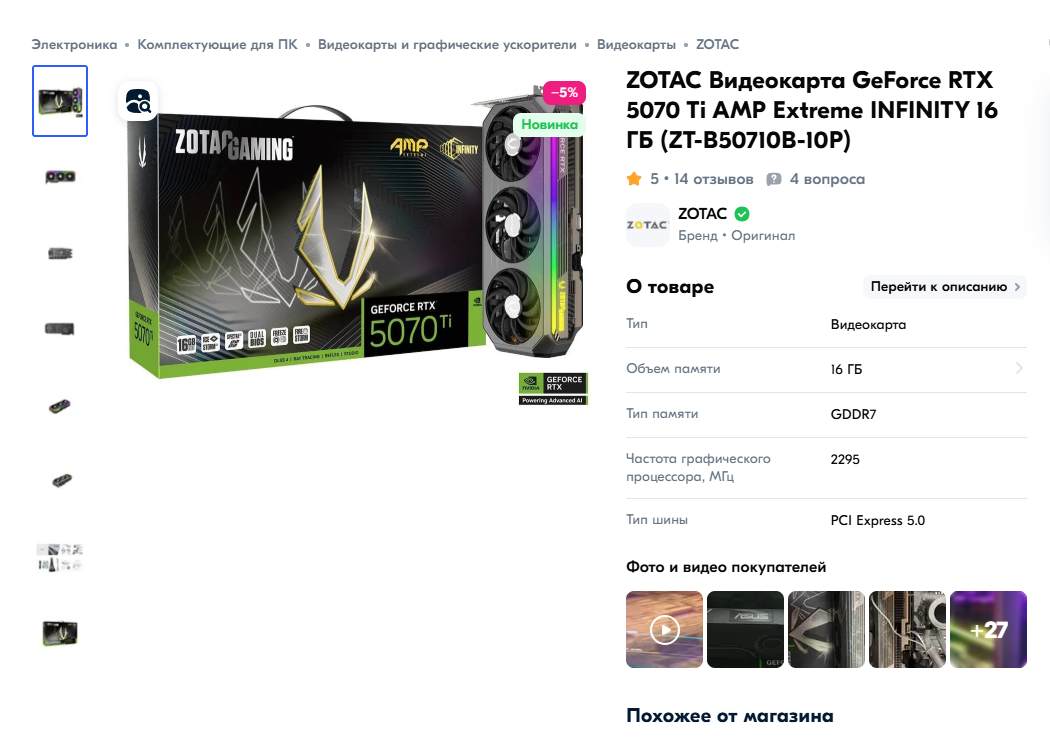1050x741 pixels.
Task: Click the visual search icon on product image
Action: (139, 101)
